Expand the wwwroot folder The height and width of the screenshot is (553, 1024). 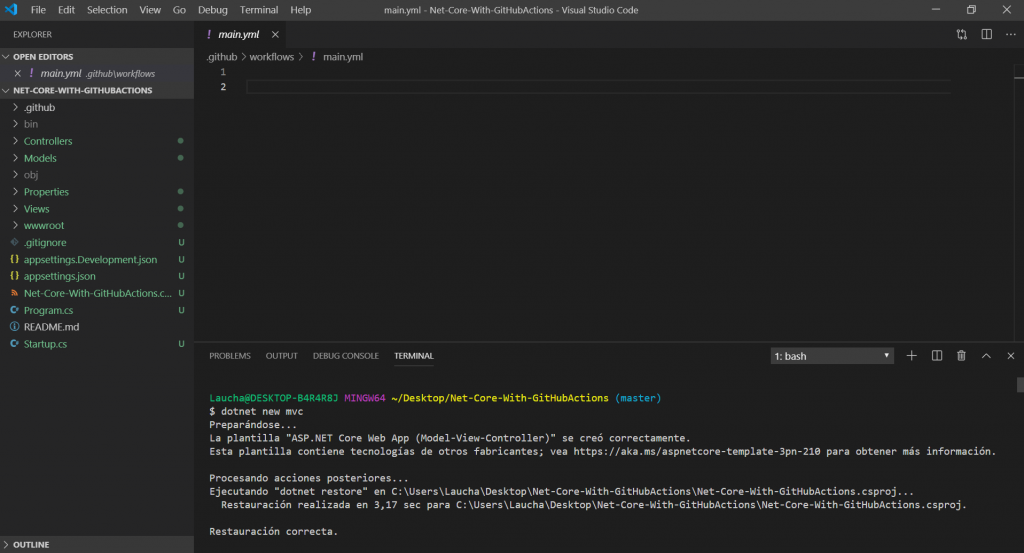click(15, 225)
